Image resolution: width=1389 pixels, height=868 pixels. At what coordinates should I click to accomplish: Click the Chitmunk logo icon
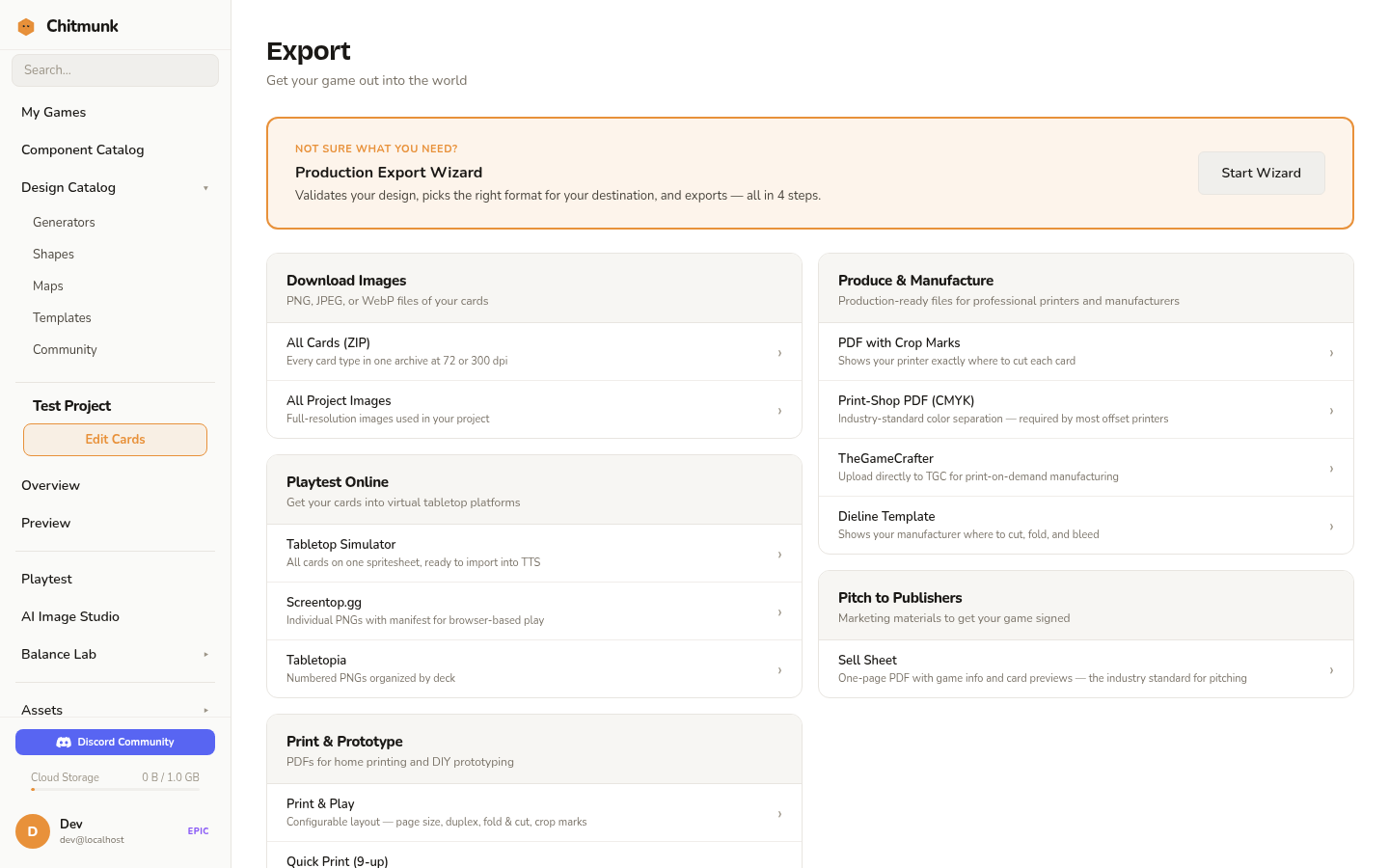(26, 27)
